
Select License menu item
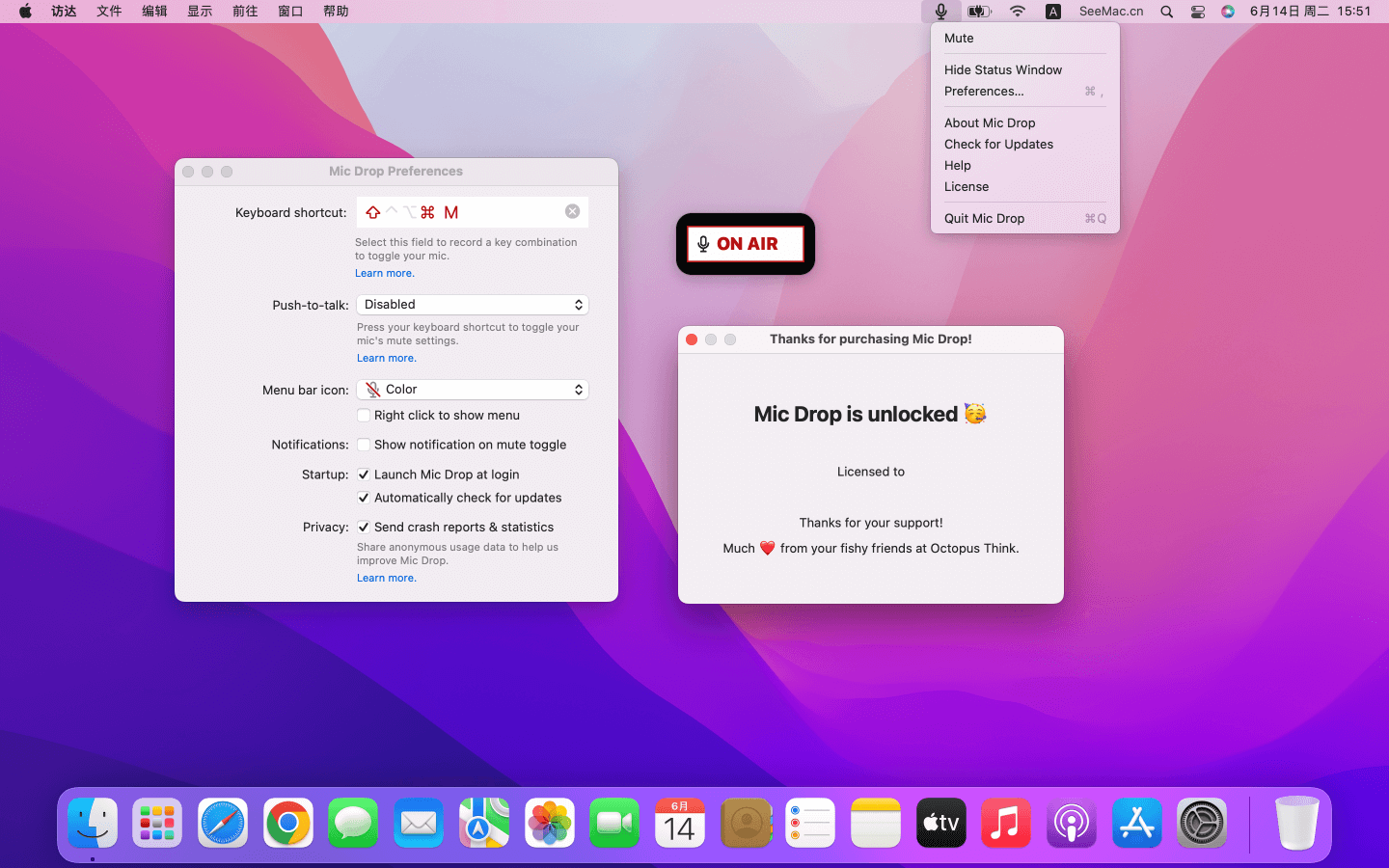(1025, 187)
